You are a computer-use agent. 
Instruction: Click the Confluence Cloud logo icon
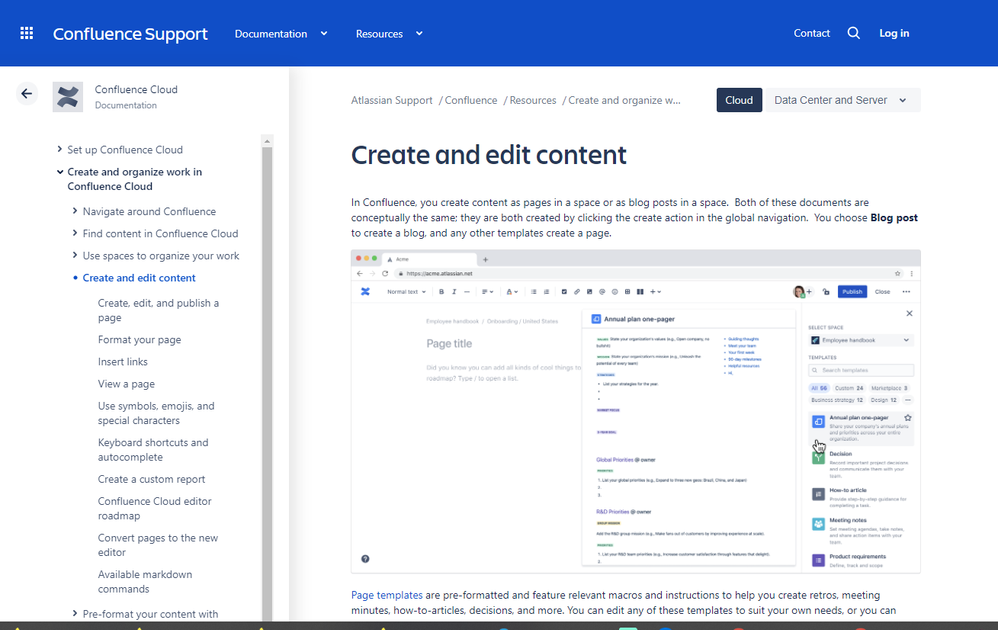coord(67,97)
